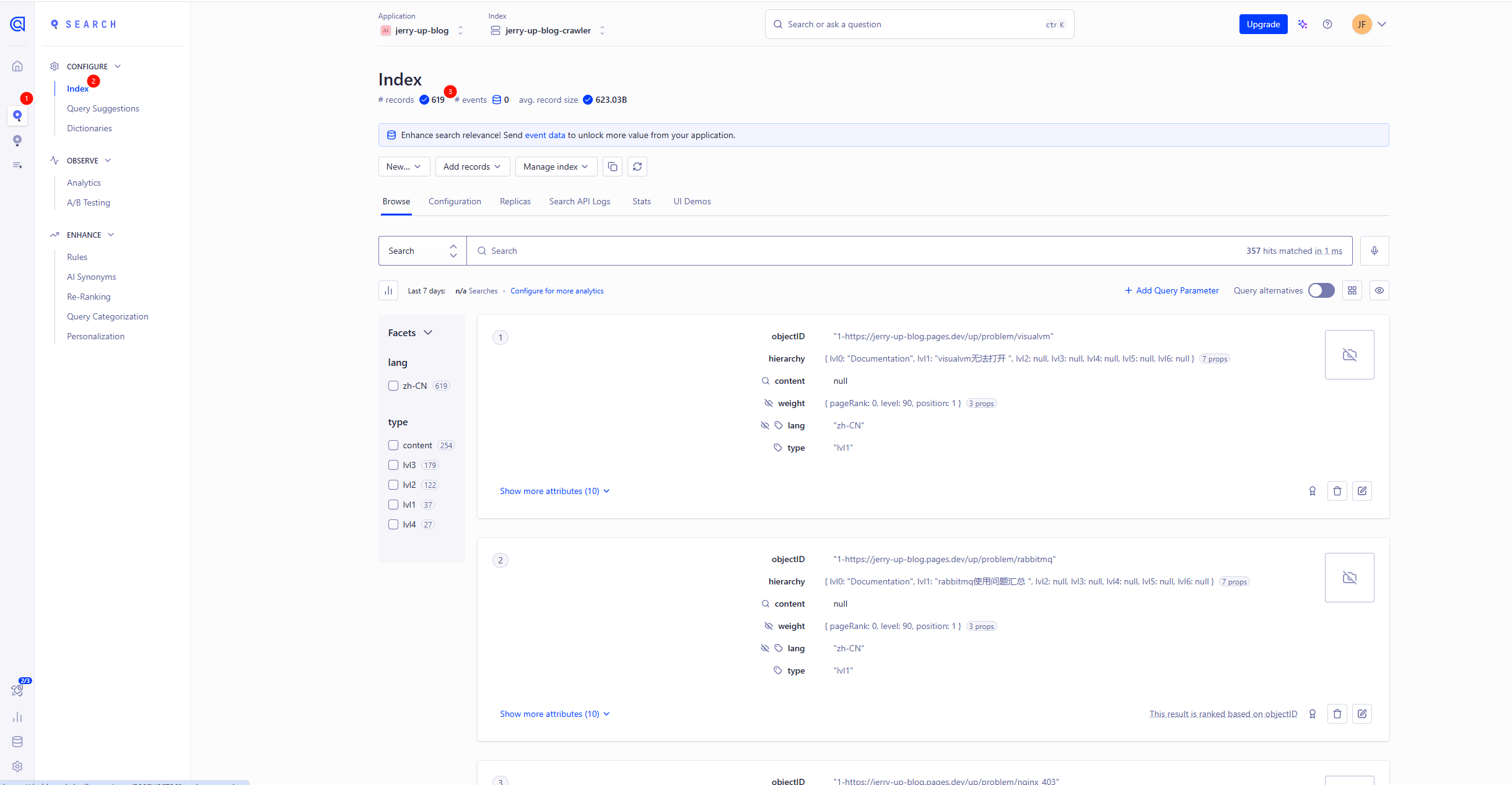Check the content type facet

(393, 445)
